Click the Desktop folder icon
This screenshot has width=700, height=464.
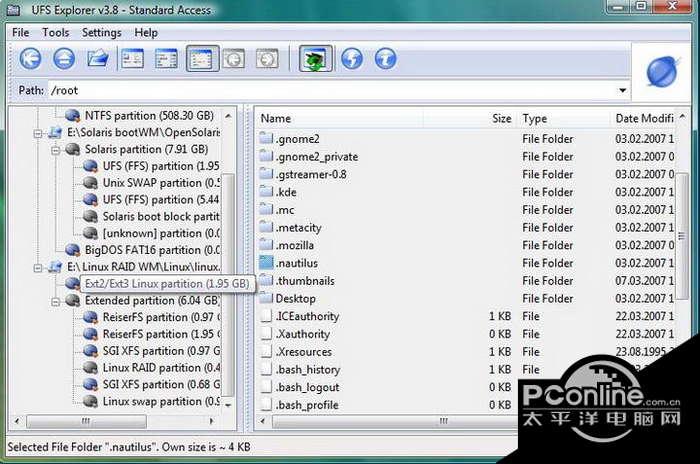click(x=266, y=298)
